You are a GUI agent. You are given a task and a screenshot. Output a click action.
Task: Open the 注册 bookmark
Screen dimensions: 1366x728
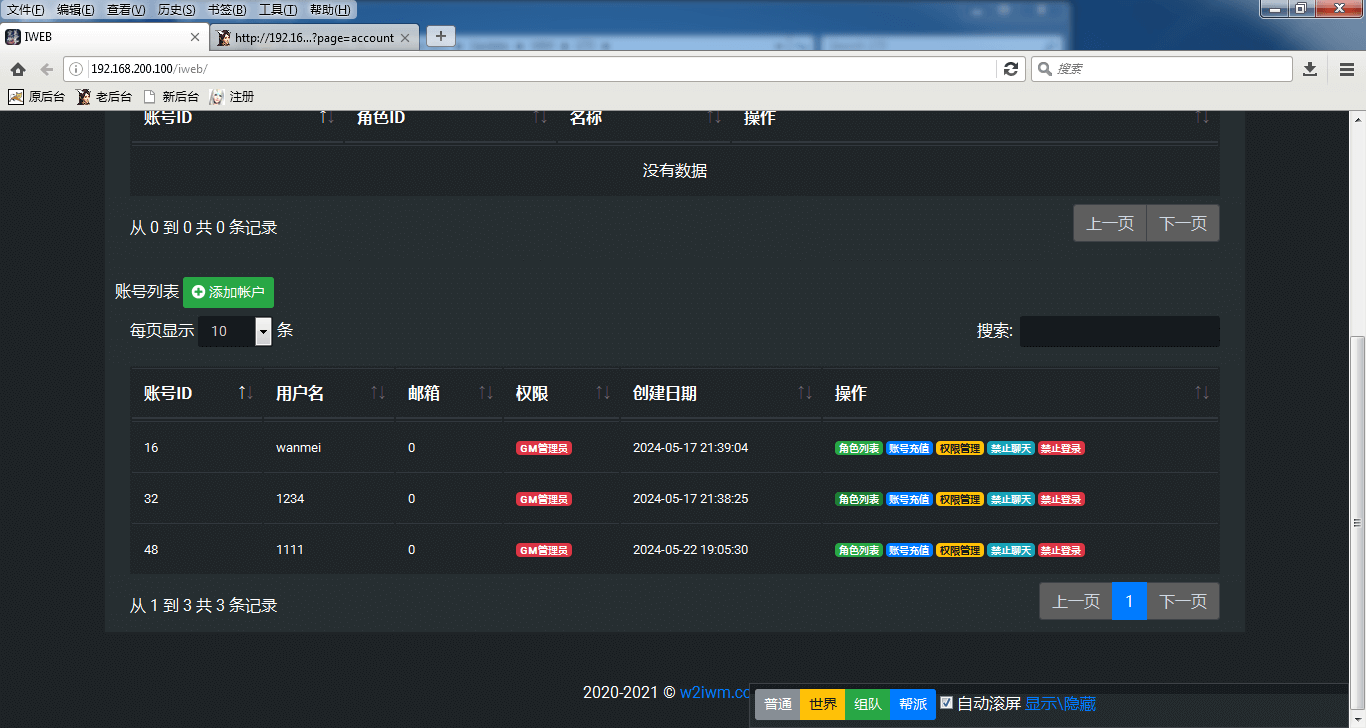point(232,97)
